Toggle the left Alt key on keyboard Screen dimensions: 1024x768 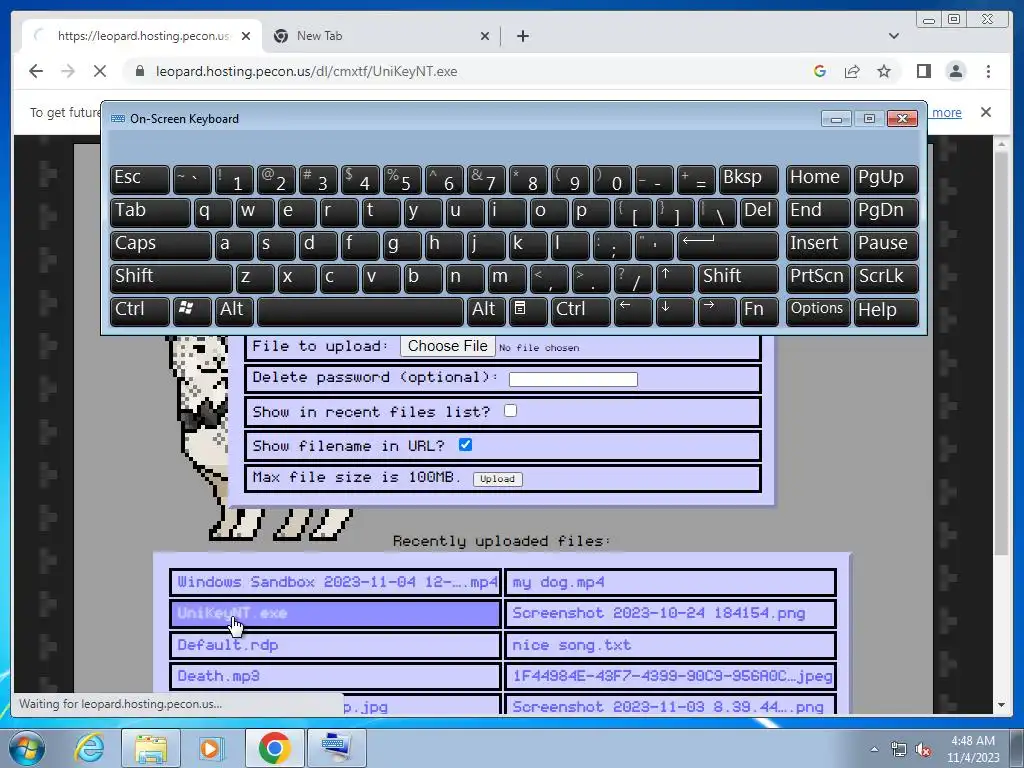[x=234, y=311]
